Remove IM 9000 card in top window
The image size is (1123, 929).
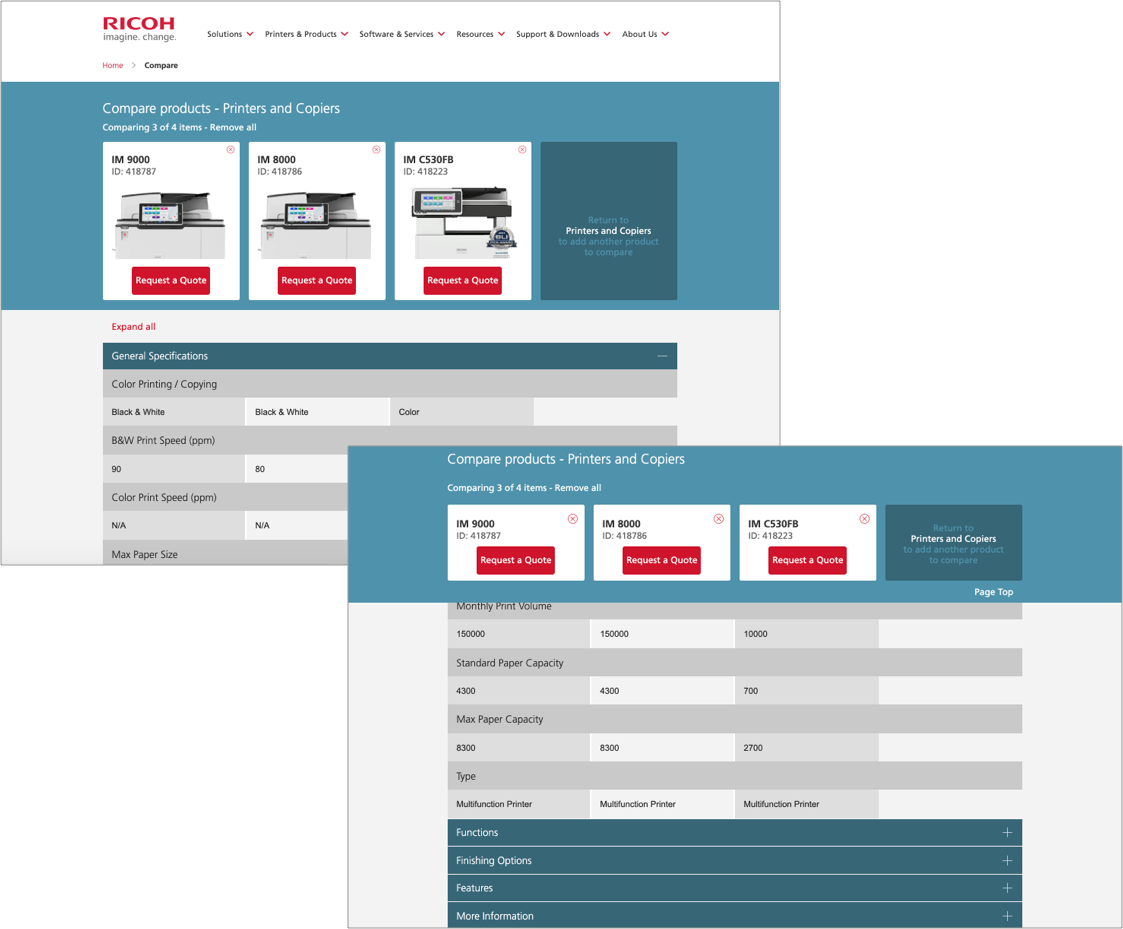click(231, 150)
